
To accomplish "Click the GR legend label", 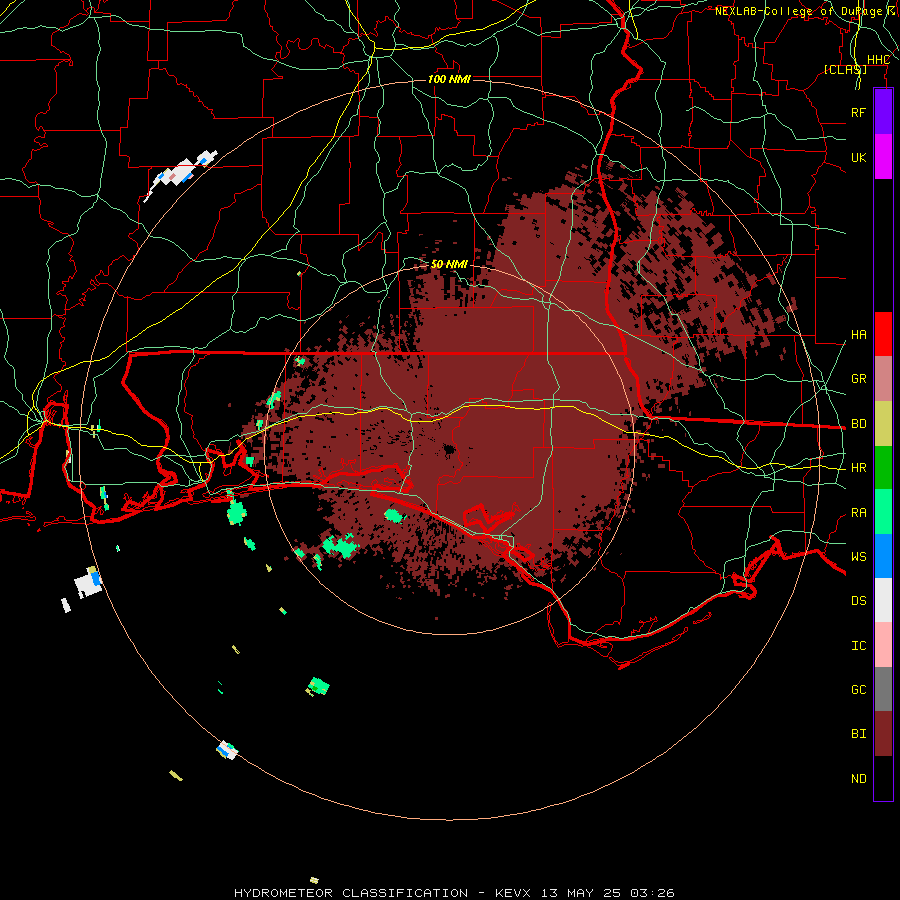I will point(858,378).
